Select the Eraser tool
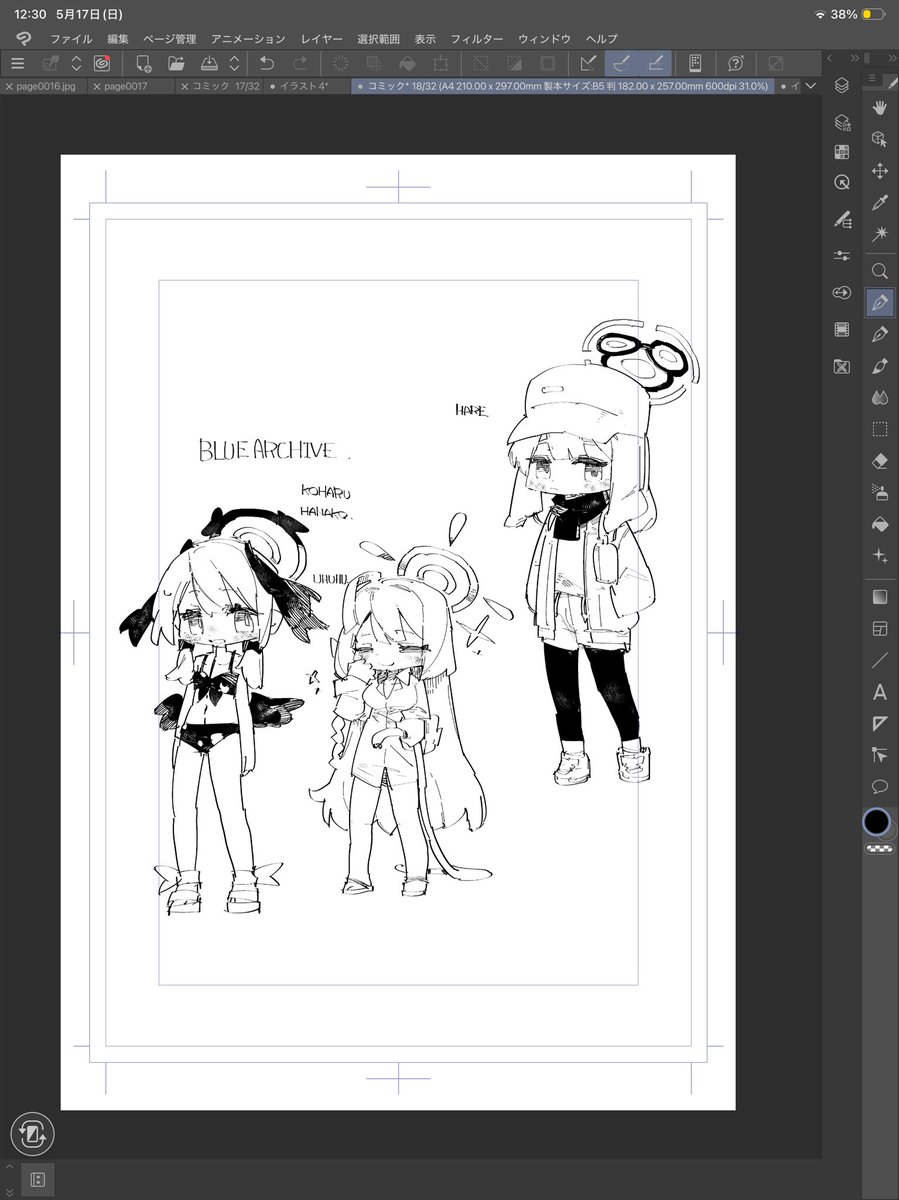 [880, 461]
